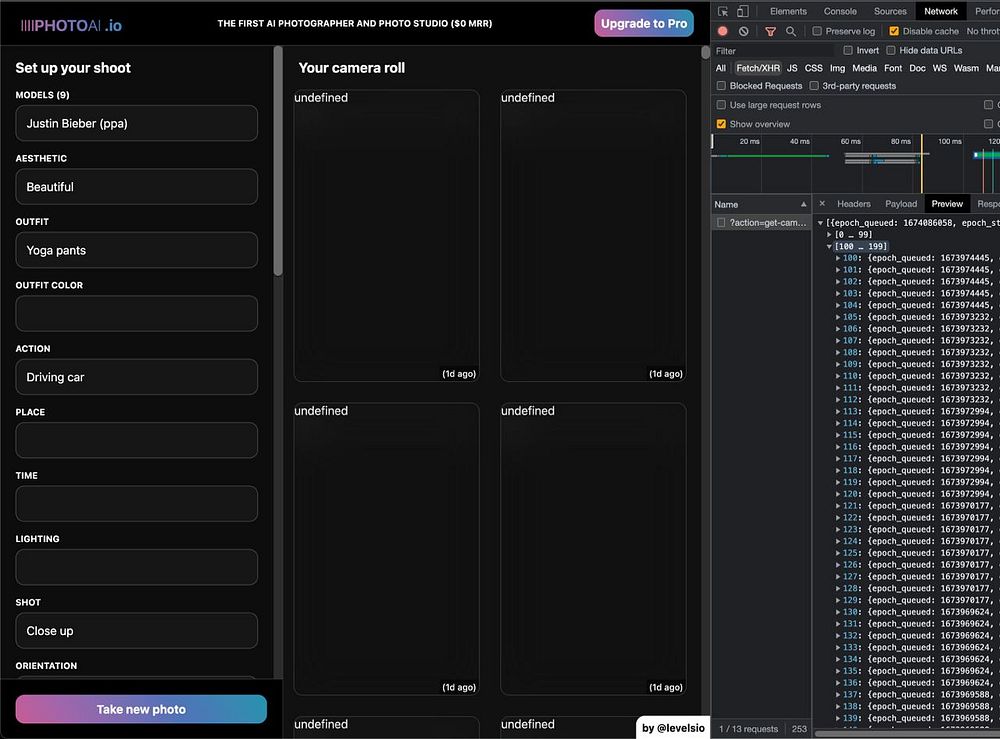Open the first undefined camera roll photo

[x=386, y=235]
